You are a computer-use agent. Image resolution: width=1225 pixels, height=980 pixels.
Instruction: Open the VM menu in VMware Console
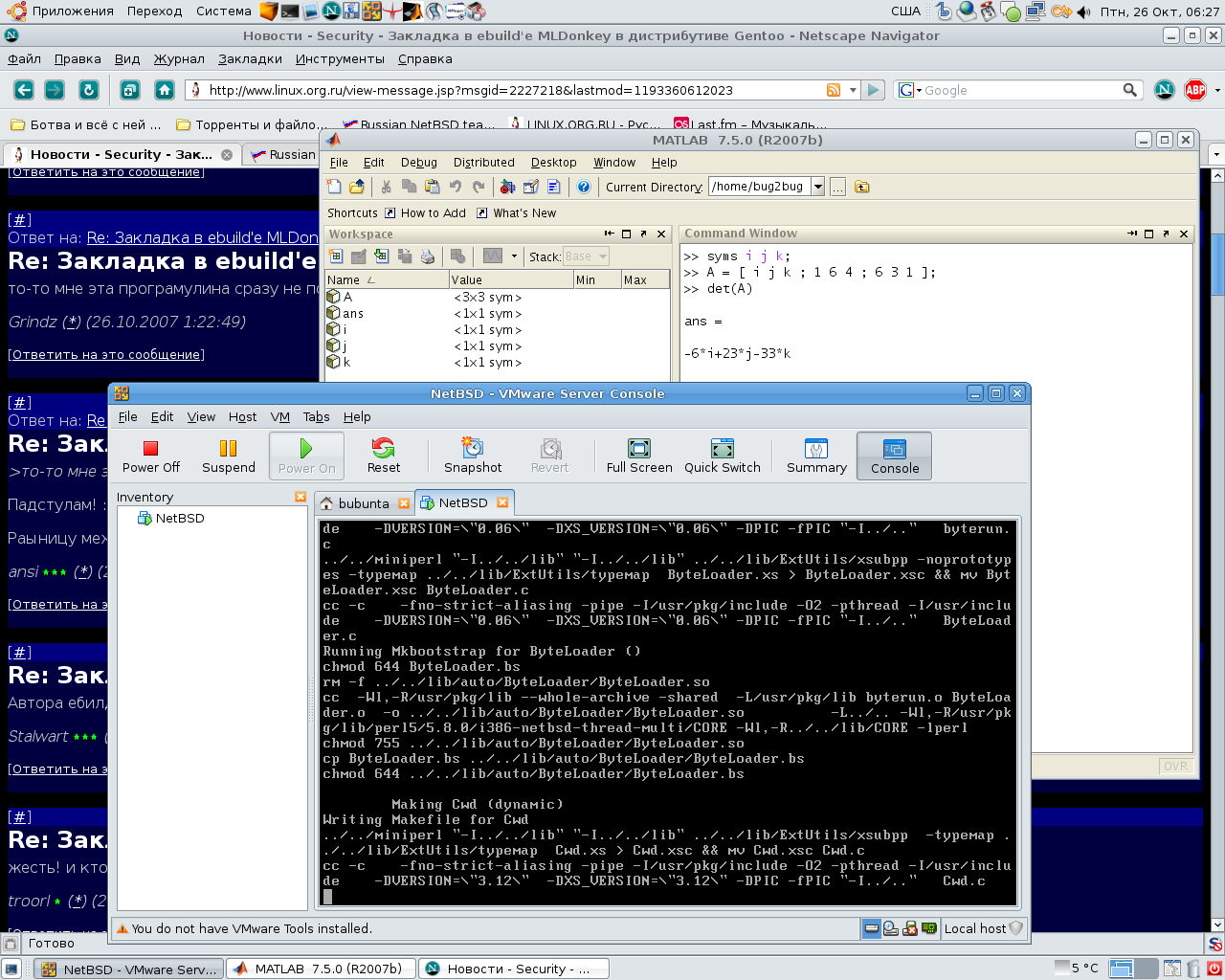coord(280,416)
